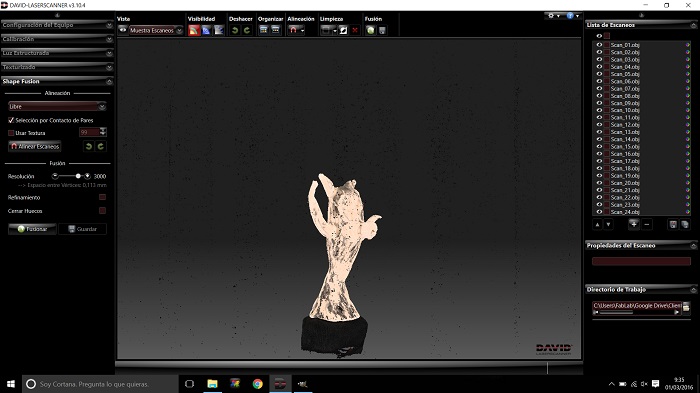
Task: Select Scan_20.obj in the list
Action: (x=625, y=183)
